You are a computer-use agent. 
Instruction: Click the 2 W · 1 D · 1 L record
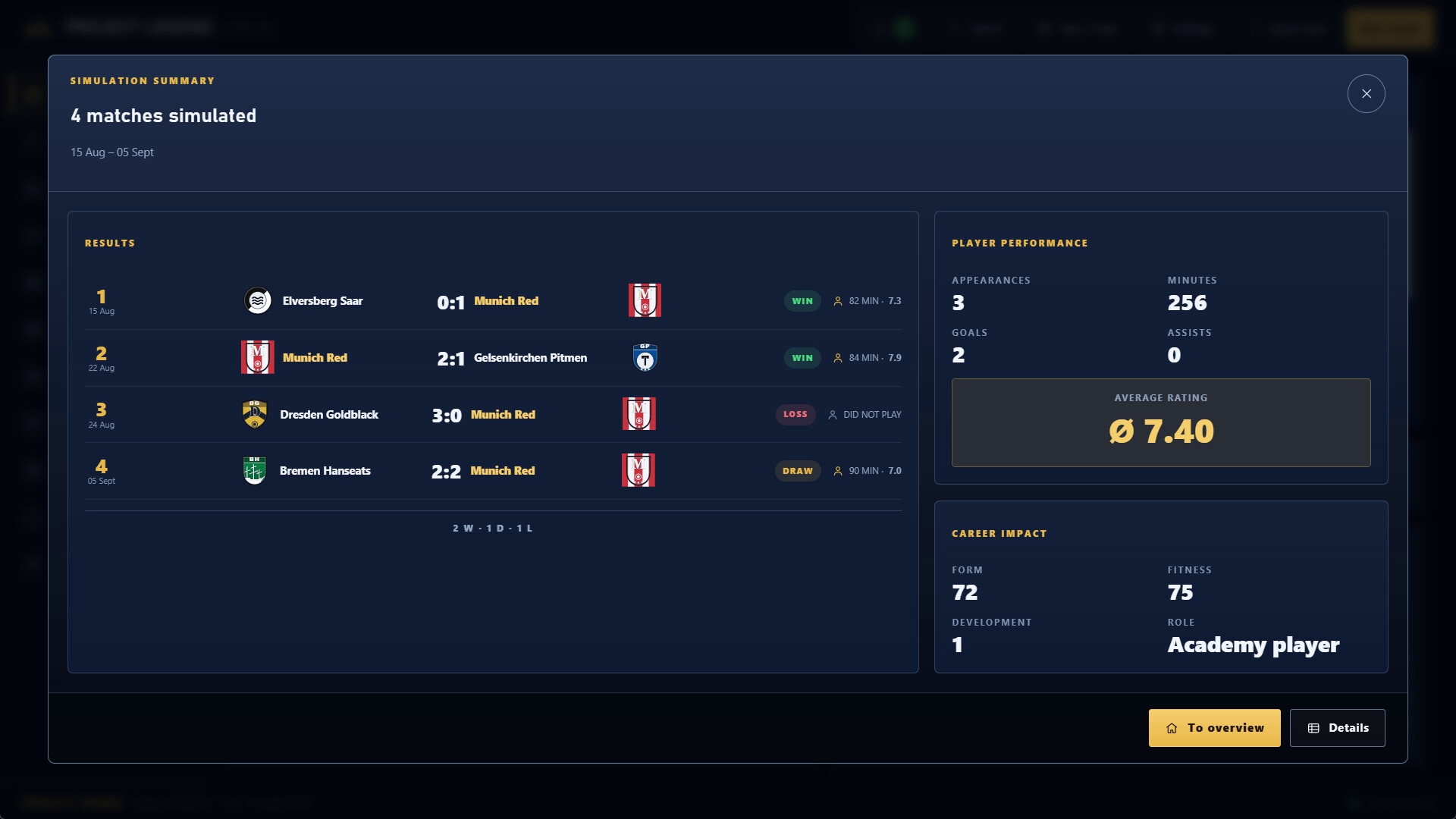[x=493, y=528]
